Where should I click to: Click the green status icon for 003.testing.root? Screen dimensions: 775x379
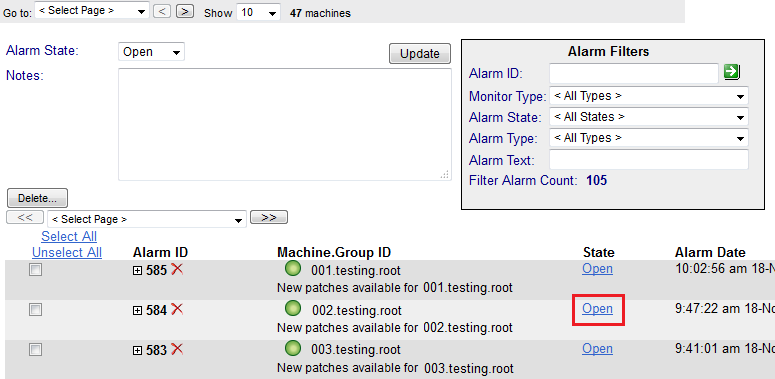point(293,349)
